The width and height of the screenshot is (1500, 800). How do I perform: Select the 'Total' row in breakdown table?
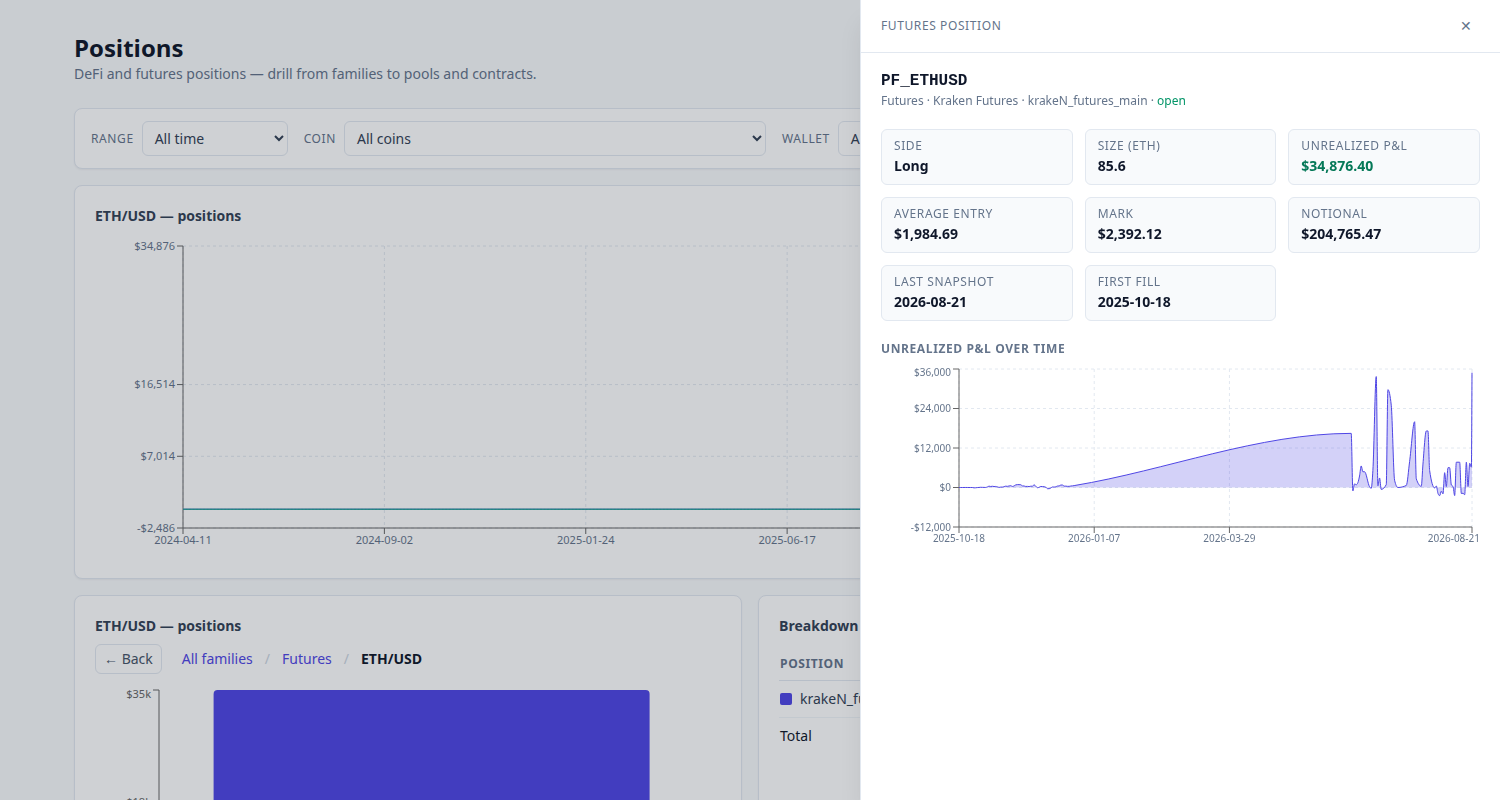pyautogui.click(x=819, y=736)
